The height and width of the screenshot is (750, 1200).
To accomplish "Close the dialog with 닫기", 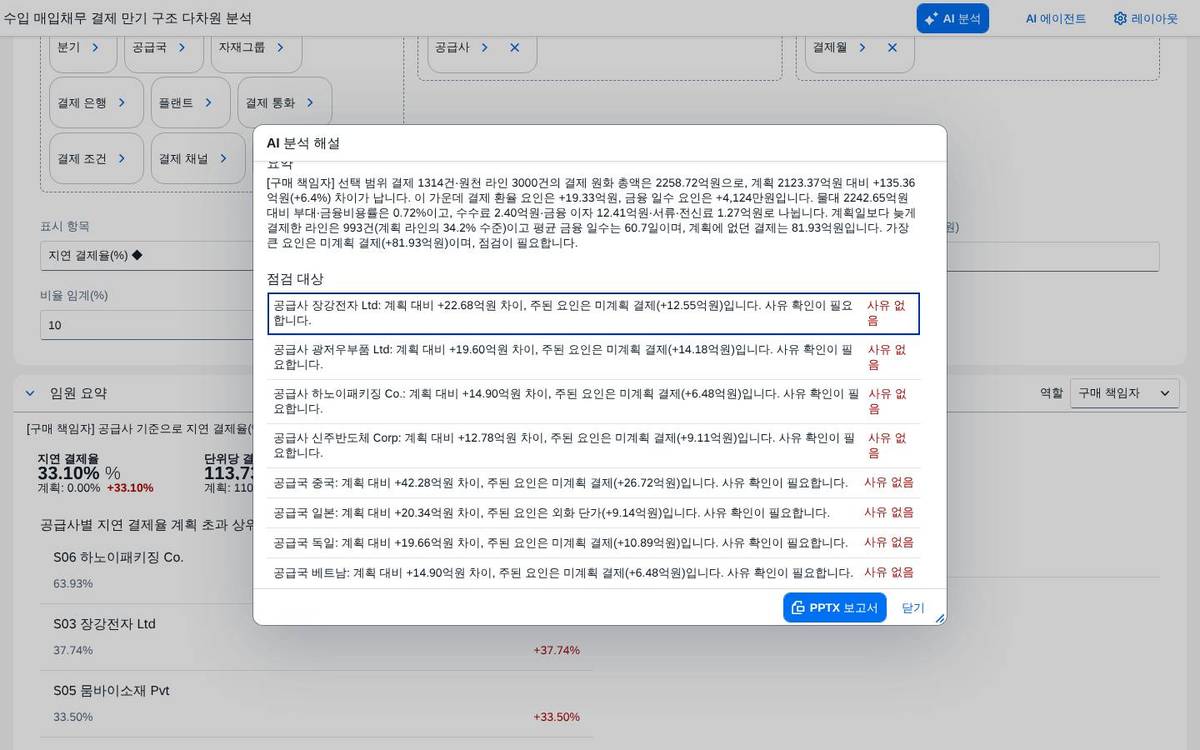I will pyautogui.click(x=913, y=607).
